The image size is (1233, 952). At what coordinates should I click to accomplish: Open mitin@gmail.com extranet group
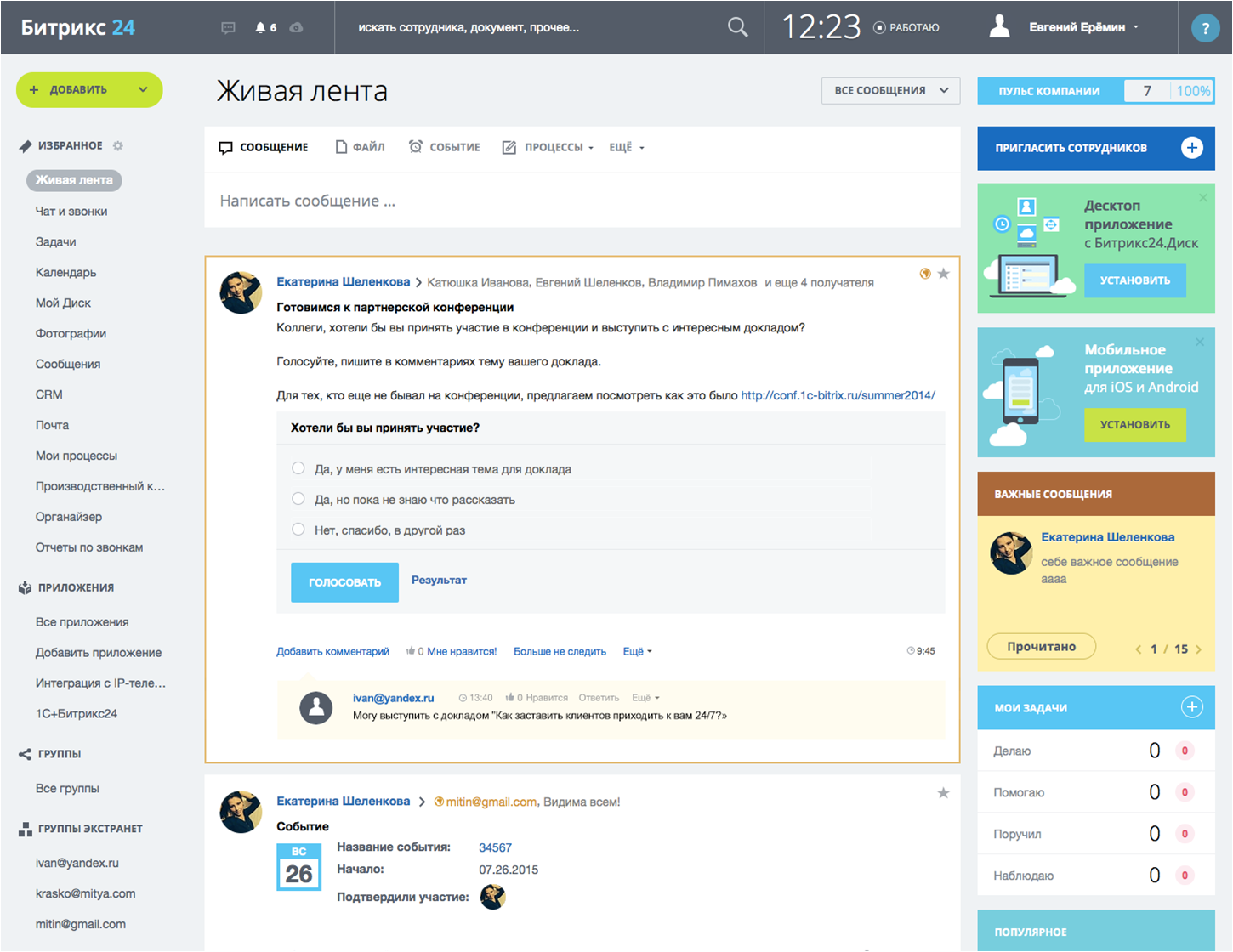tap(81, 924)
